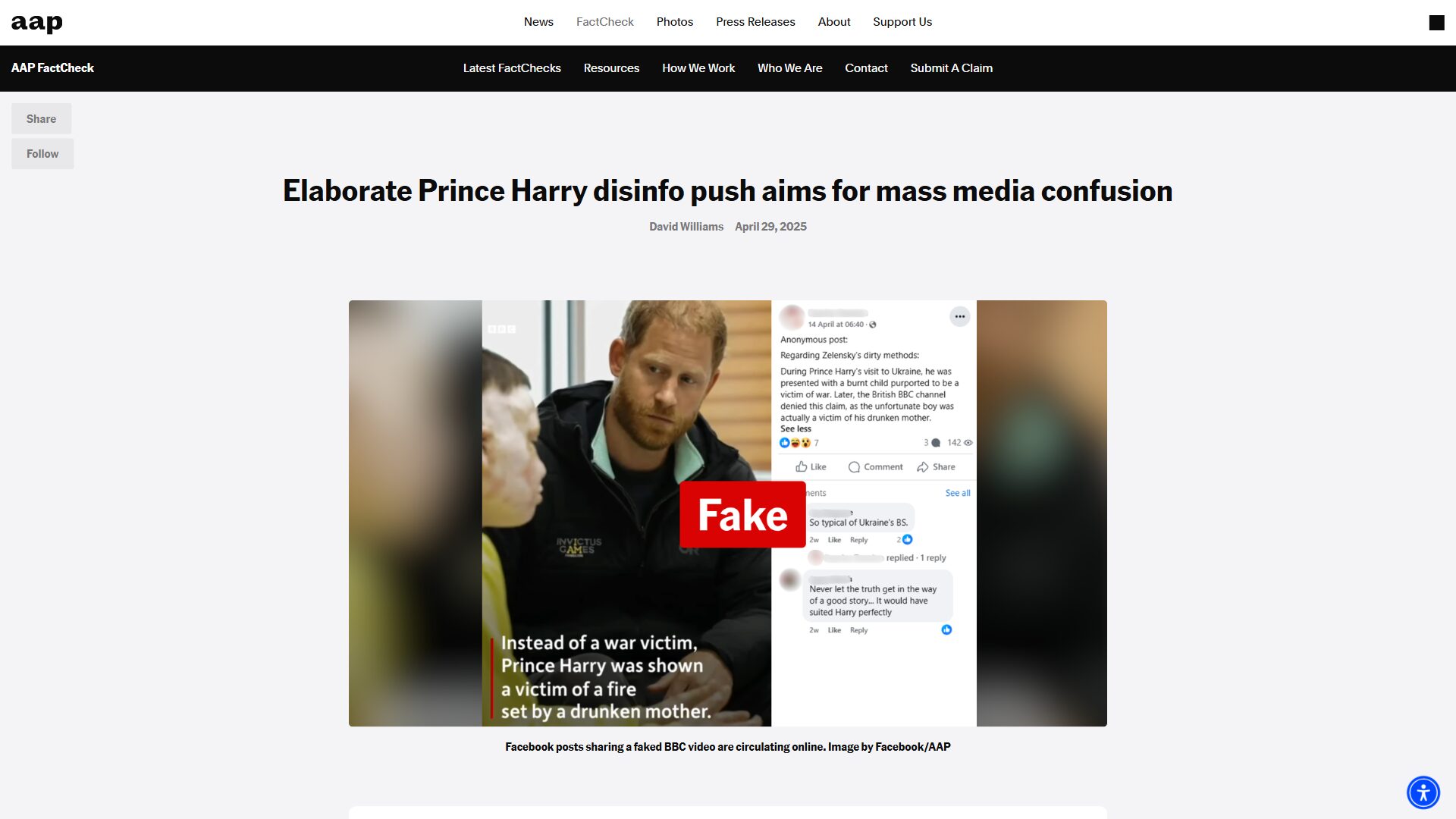
Task: Open AAP FactCheck home link
Action: point(52,68)
